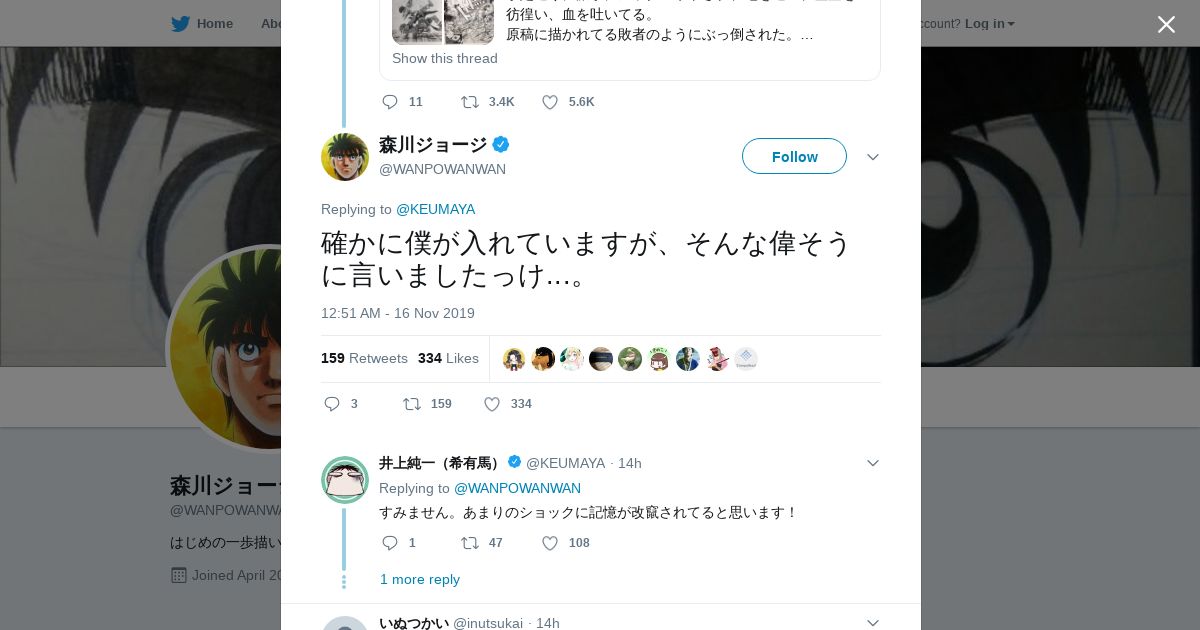Open the Show this thread link
Image resolution: width=1200 pixels, height=630 pixels.
(445, 58)
